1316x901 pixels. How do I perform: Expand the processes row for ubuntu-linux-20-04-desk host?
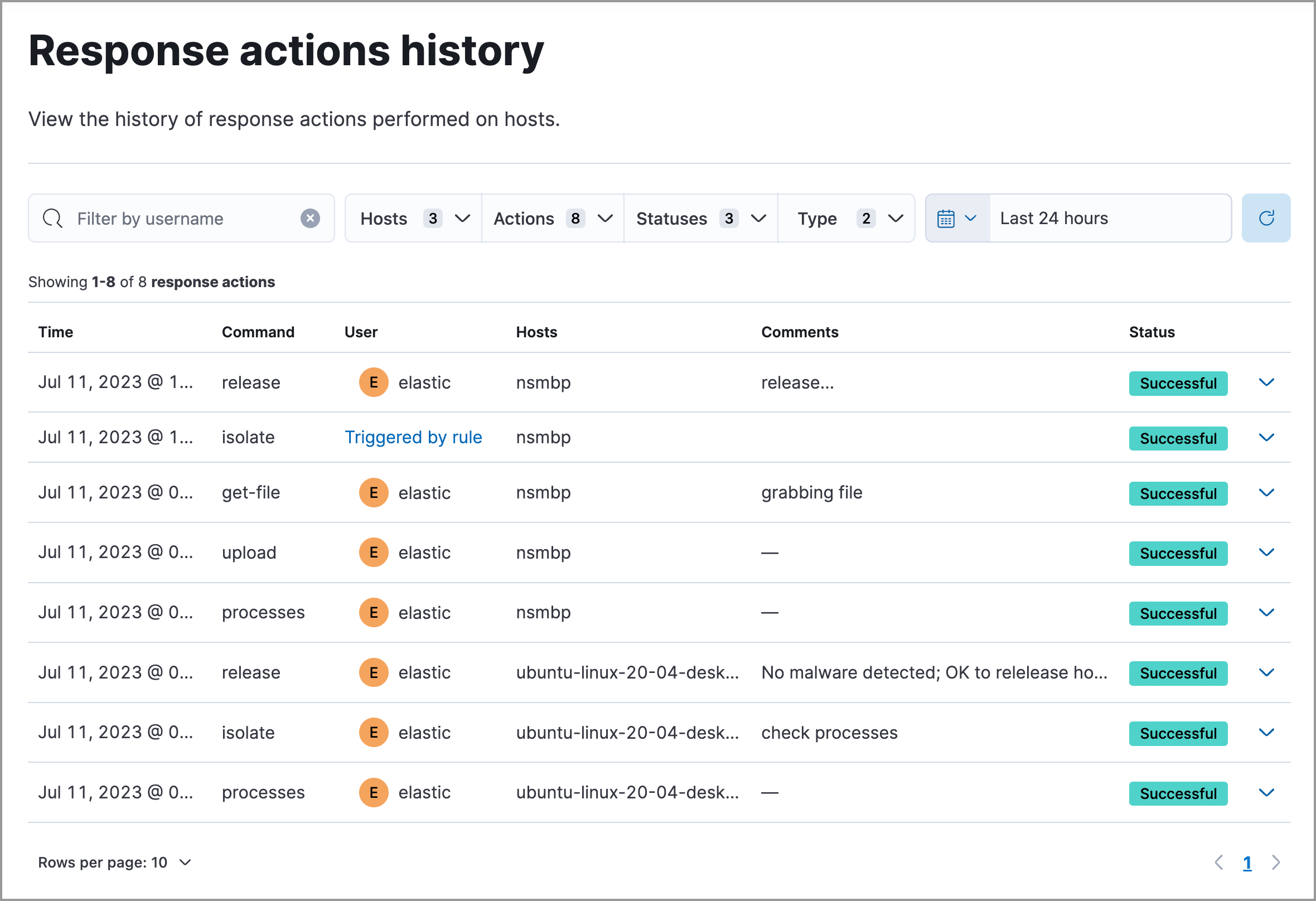(1267, 793)
